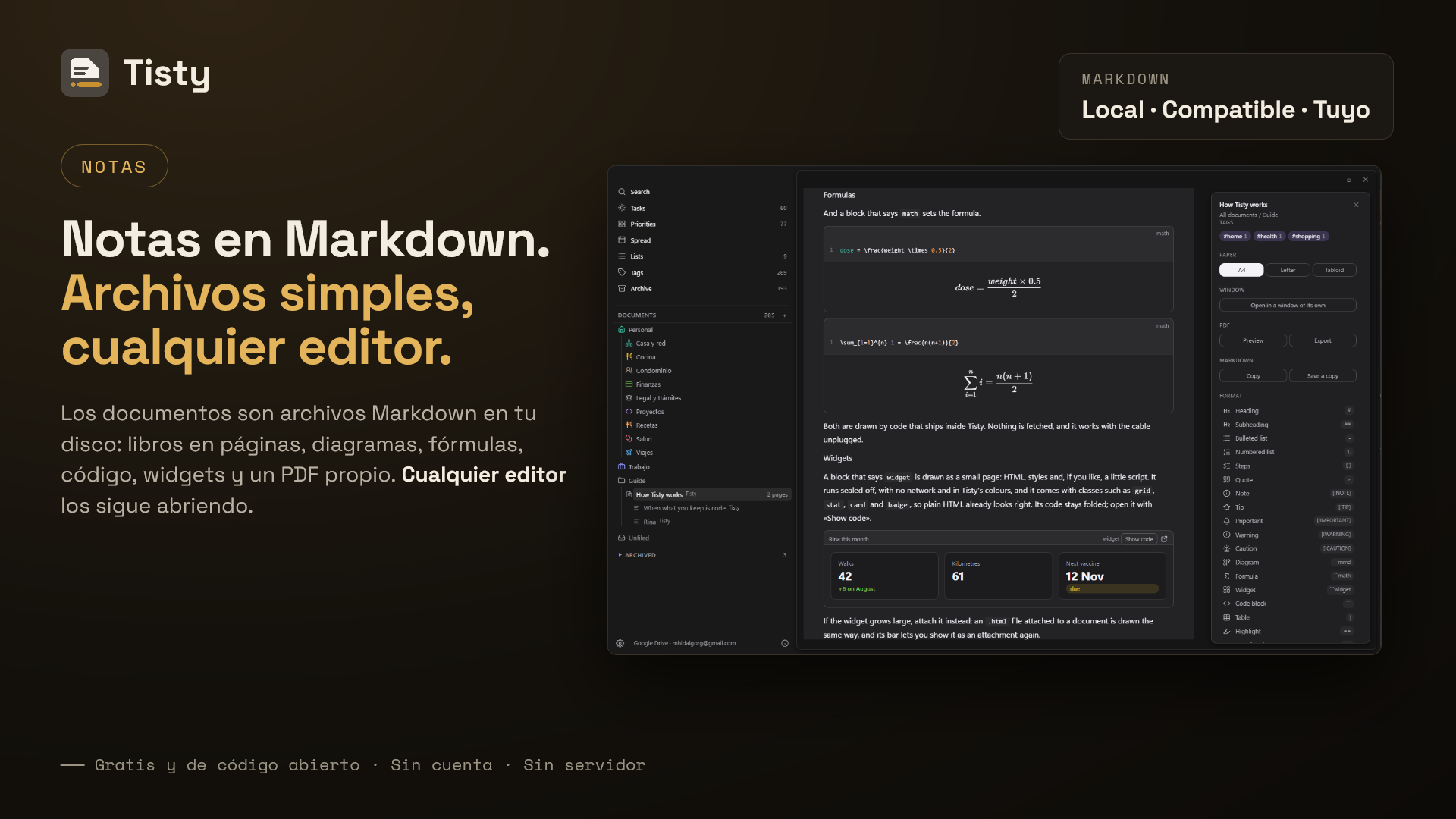Open the Spread calendar view

click(702, 240)
